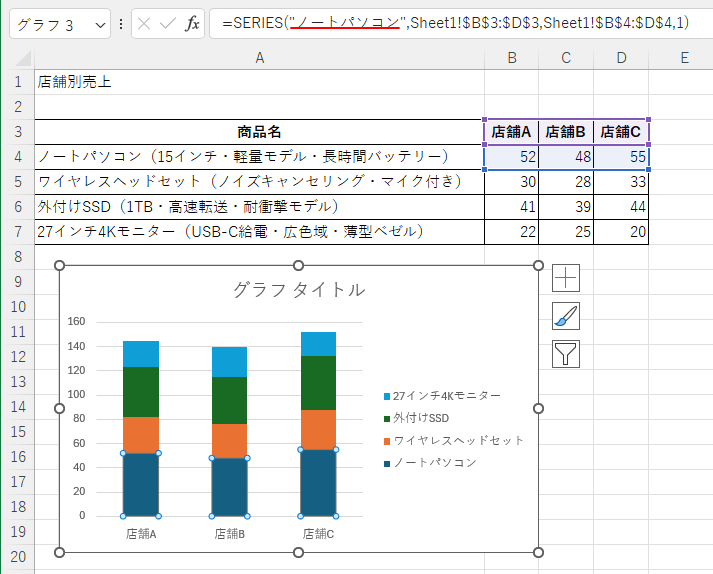This screenshot has height=574, width=713.
Task: Click the 商品名 header cell
Action: click(260, 132)
